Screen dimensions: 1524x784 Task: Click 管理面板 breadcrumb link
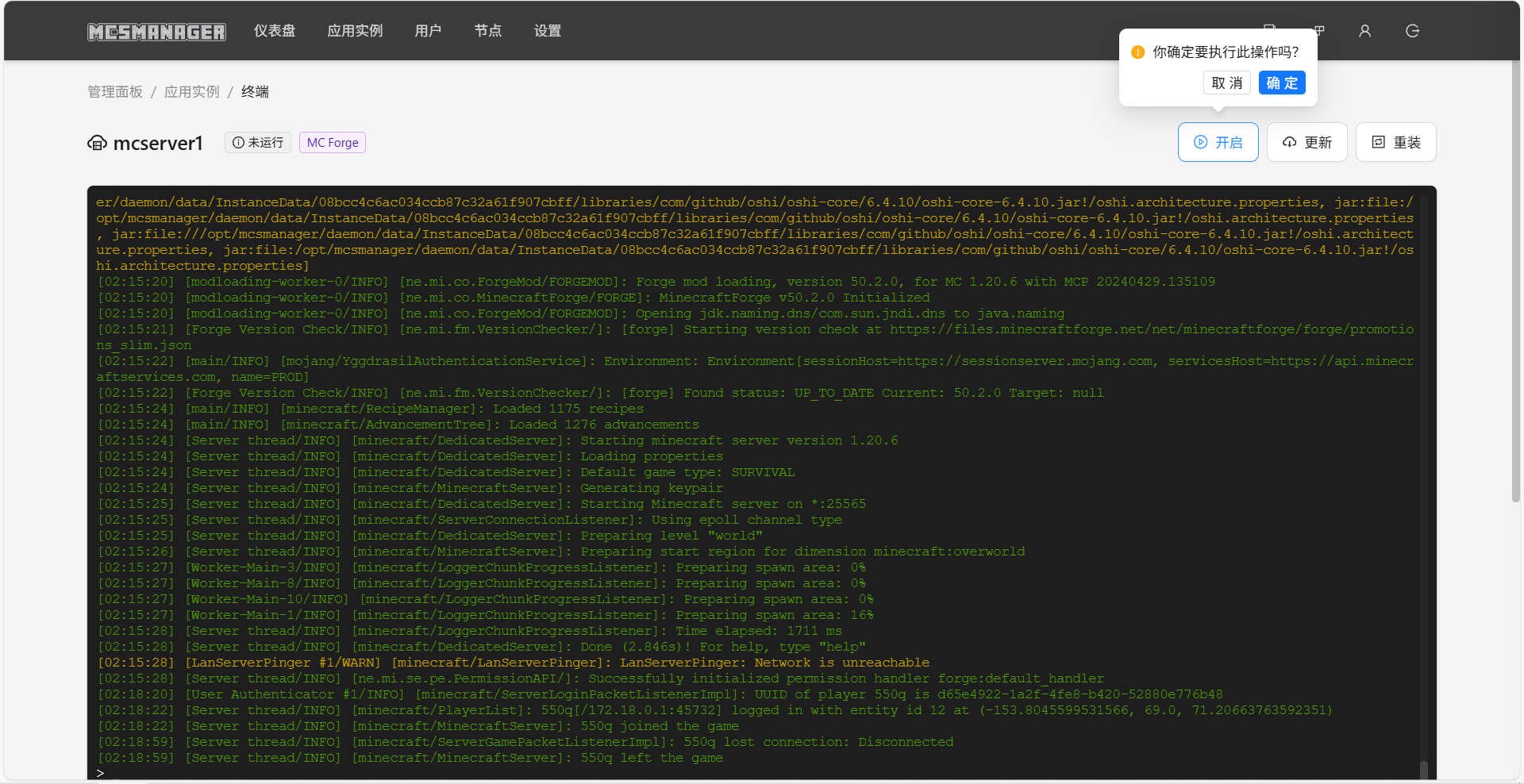pos(115,92)
